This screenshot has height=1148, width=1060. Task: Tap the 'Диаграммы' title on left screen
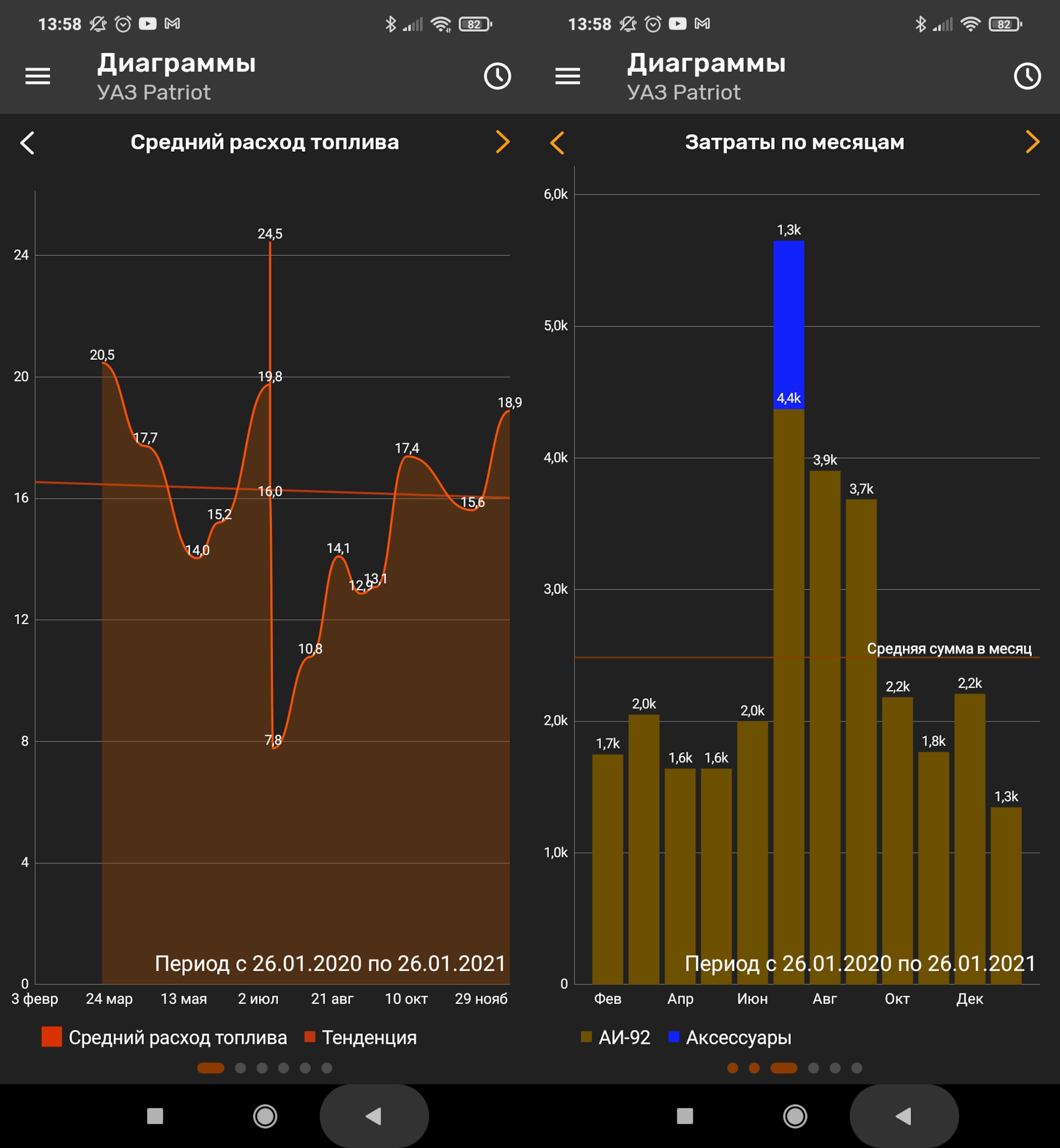point(176,63)
